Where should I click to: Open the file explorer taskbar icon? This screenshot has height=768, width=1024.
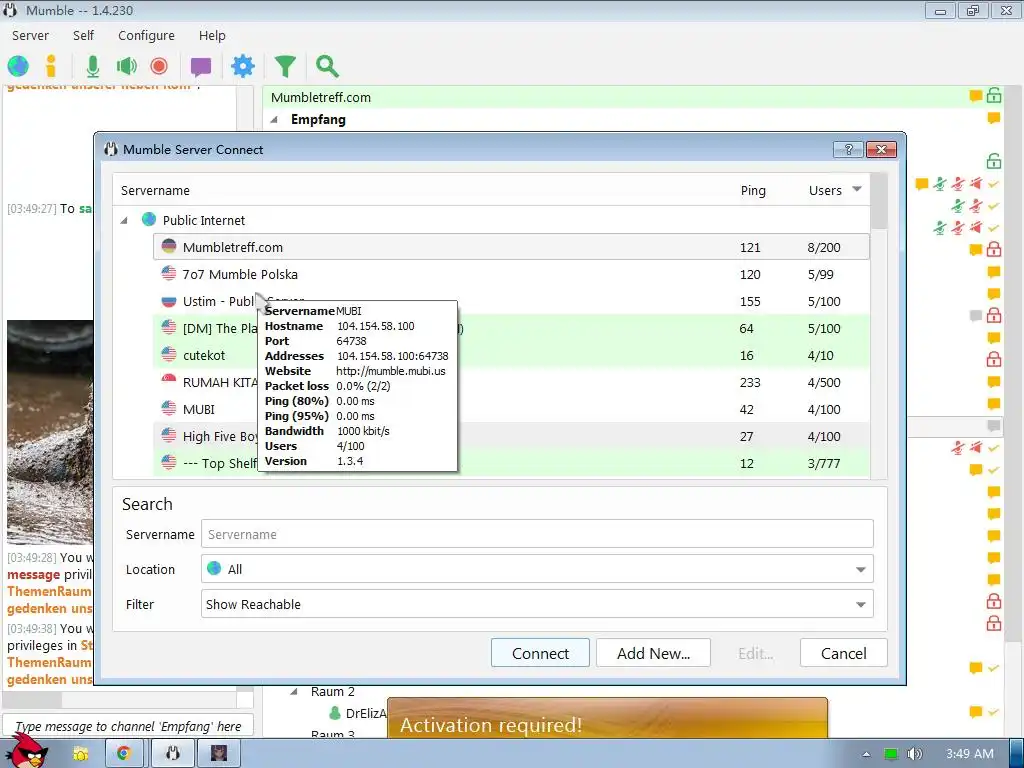tap(81, 754)
